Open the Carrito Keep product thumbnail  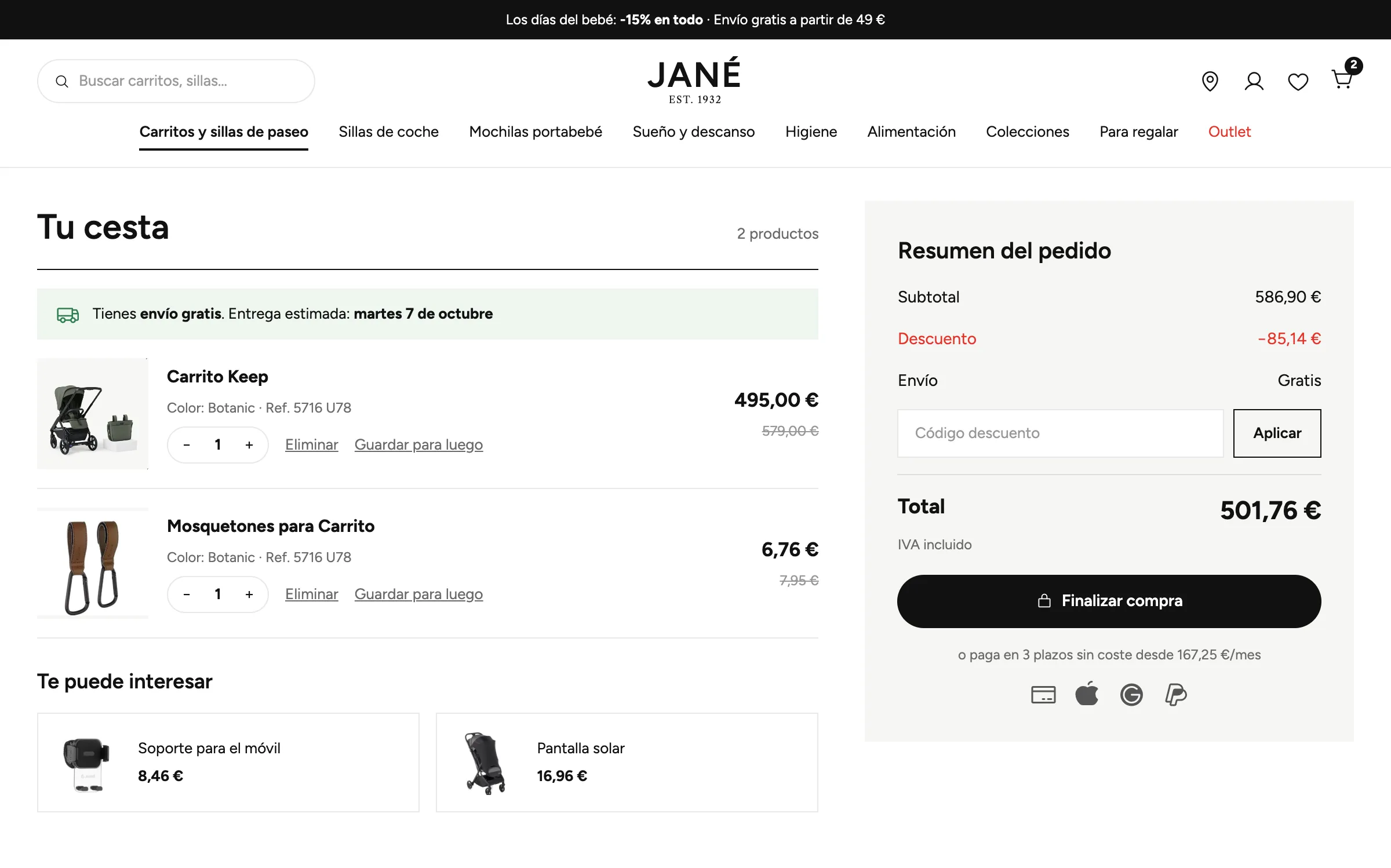pos(93,413)
